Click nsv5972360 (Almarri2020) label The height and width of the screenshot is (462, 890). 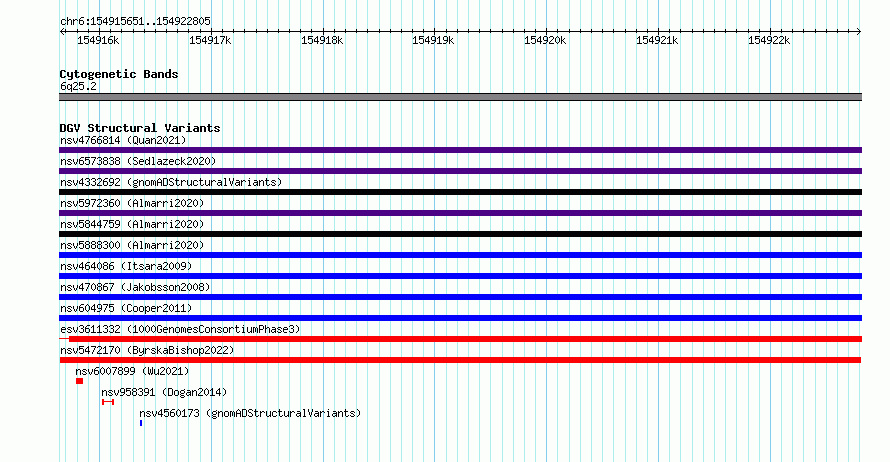point(132,203)
